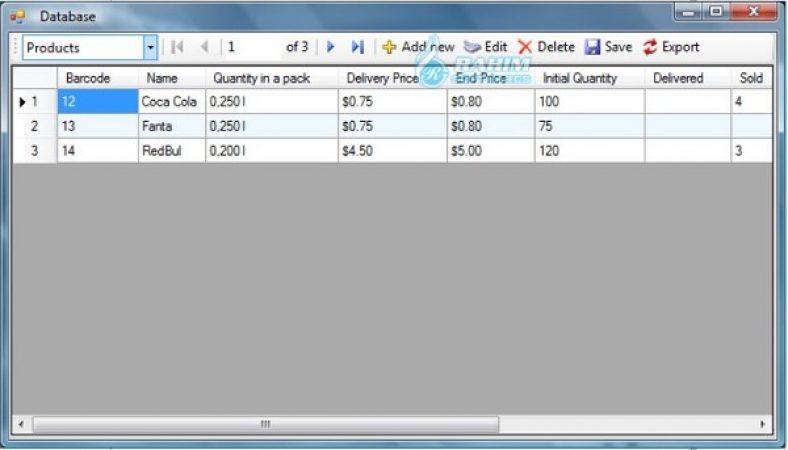The width and height of the screenshot is (788, 450).
Task: Select the barcode cell '12'
Action: tap(97, 102)
